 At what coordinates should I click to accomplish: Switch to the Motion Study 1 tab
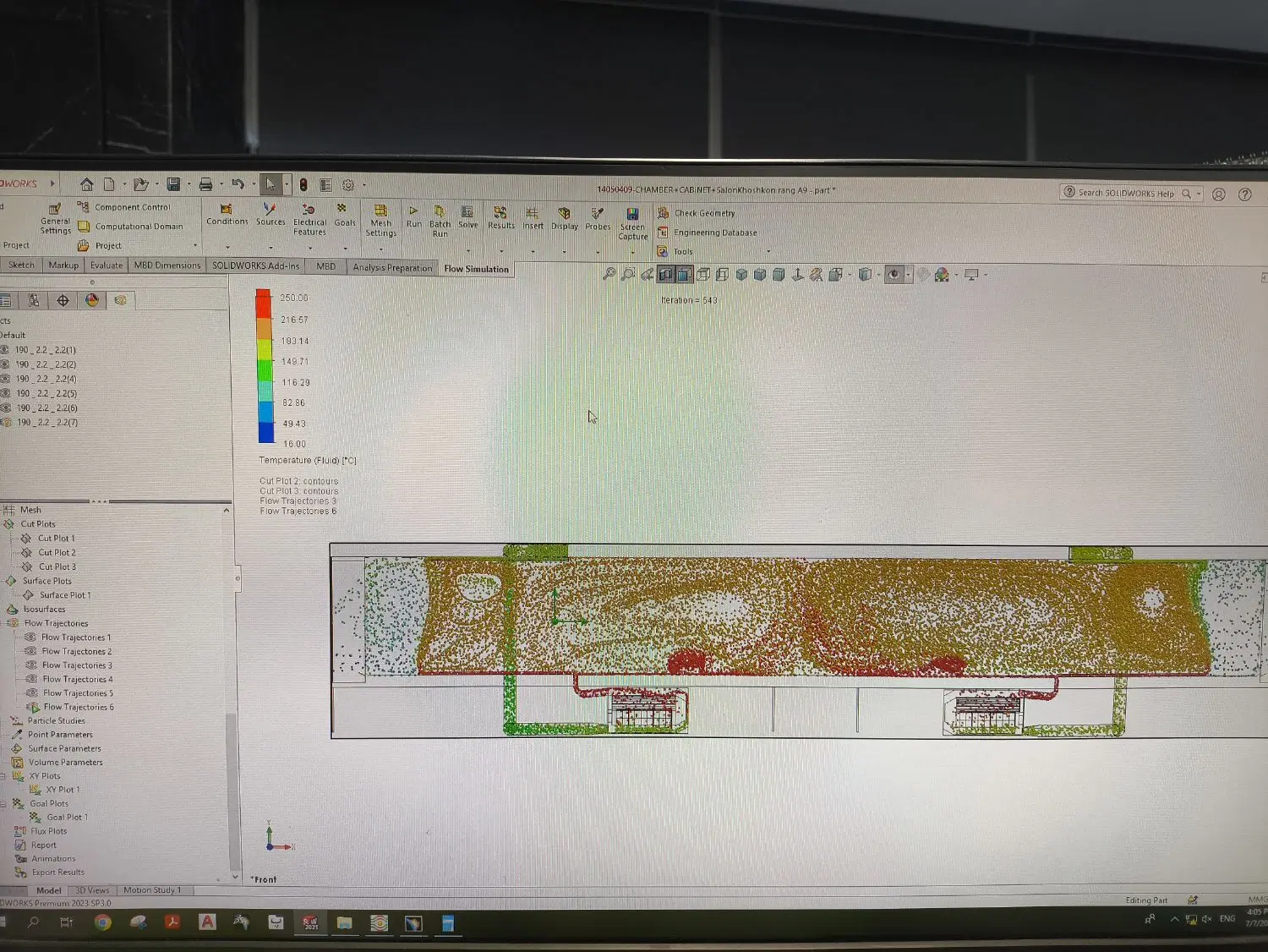(152, 889)
